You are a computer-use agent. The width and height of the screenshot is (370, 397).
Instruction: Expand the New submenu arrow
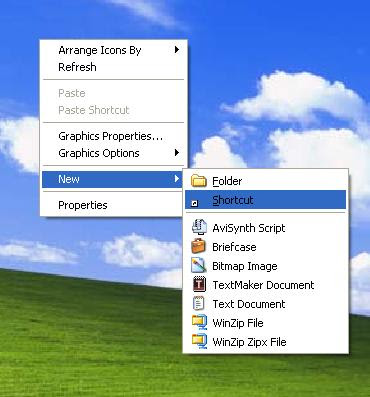click(177, 179)
